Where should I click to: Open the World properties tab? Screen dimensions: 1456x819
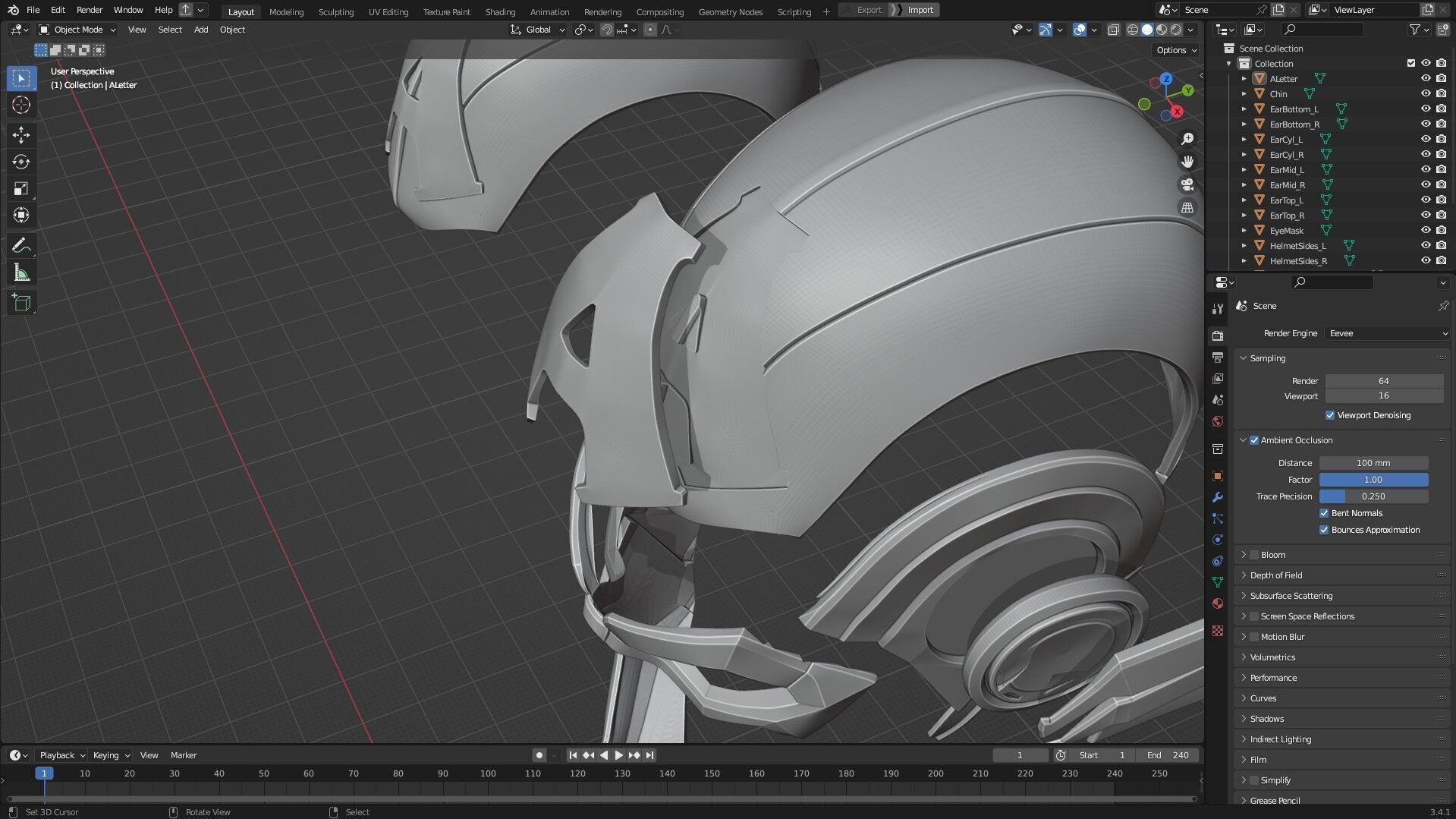point(1218,421)
